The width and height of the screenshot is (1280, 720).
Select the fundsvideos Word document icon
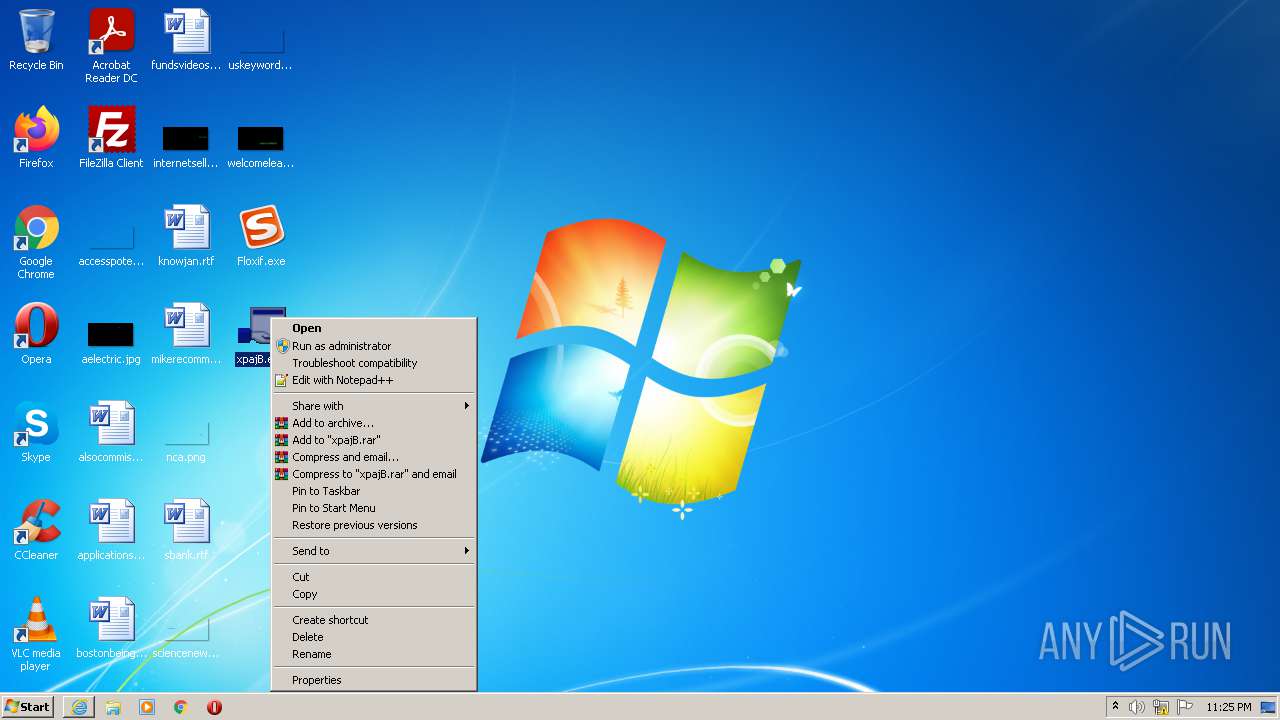point(186,40)
